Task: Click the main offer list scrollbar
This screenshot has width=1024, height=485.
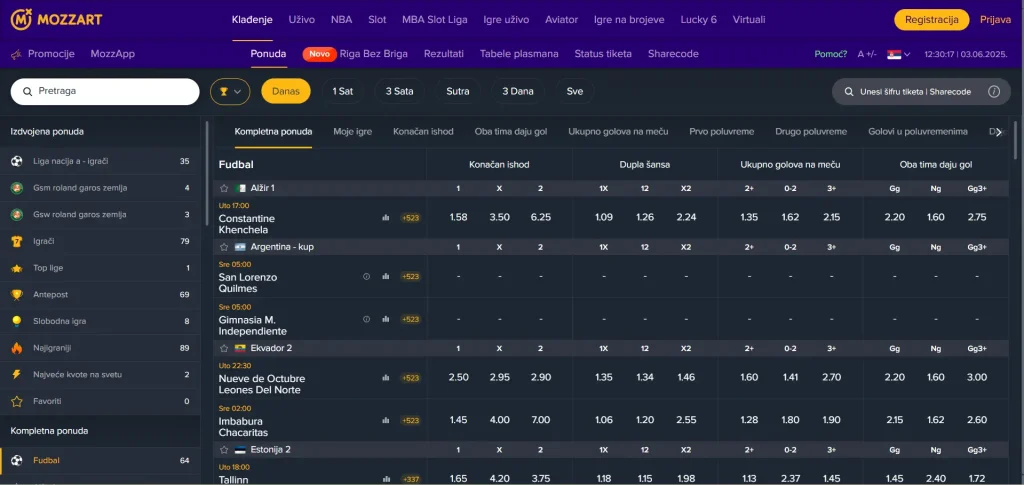Action: tap(1016, 140)
